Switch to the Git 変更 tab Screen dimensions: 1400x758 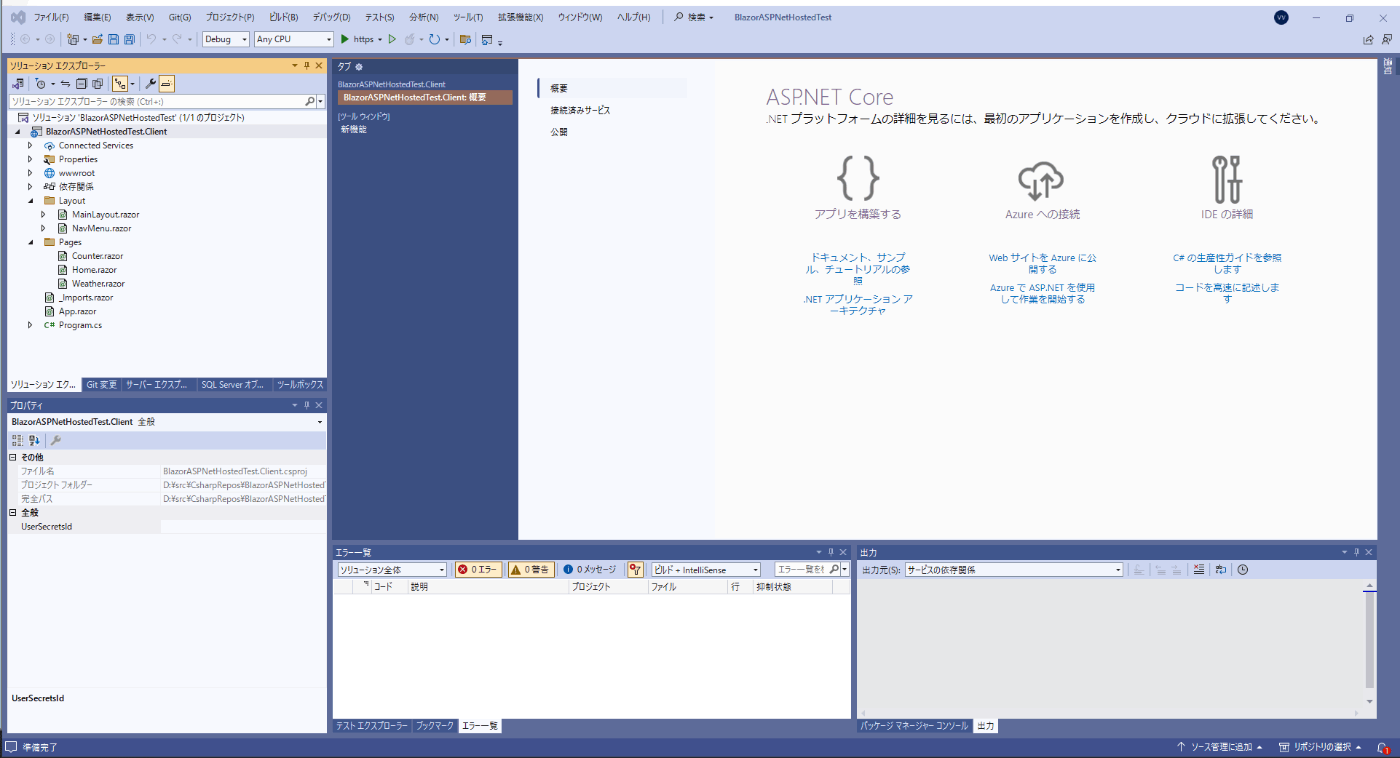tap(101, 384)
